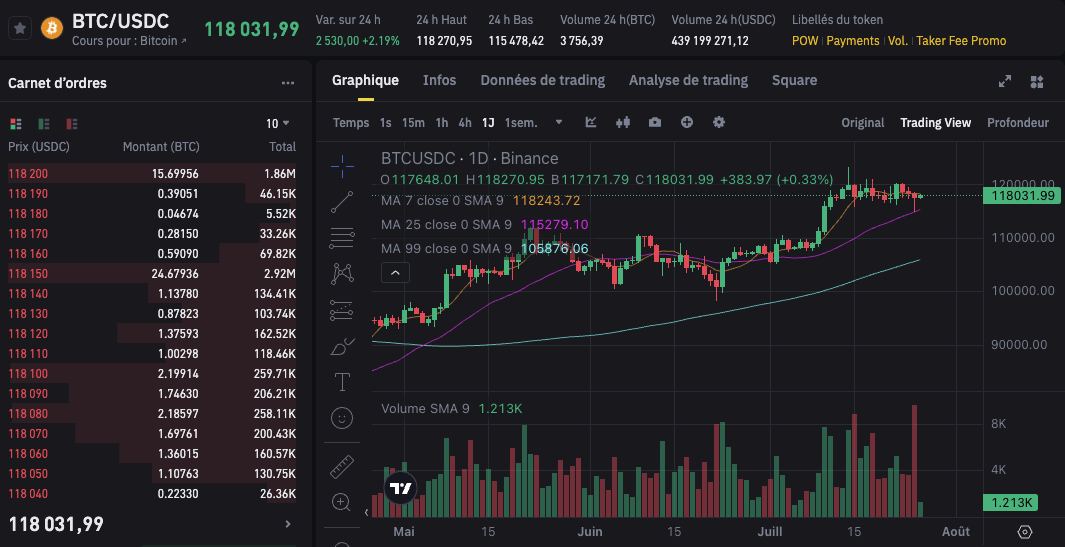Click the POW token label
This screenshot has width=1065, height=547.
coord(805,41)
